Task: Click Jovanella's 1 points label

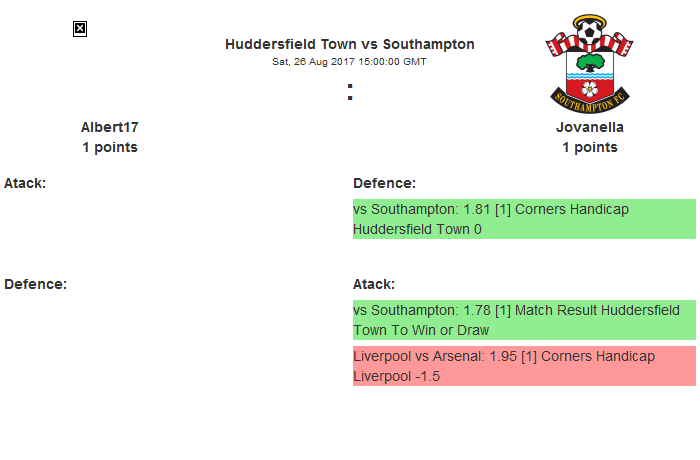Action: [x=589, y=147]
